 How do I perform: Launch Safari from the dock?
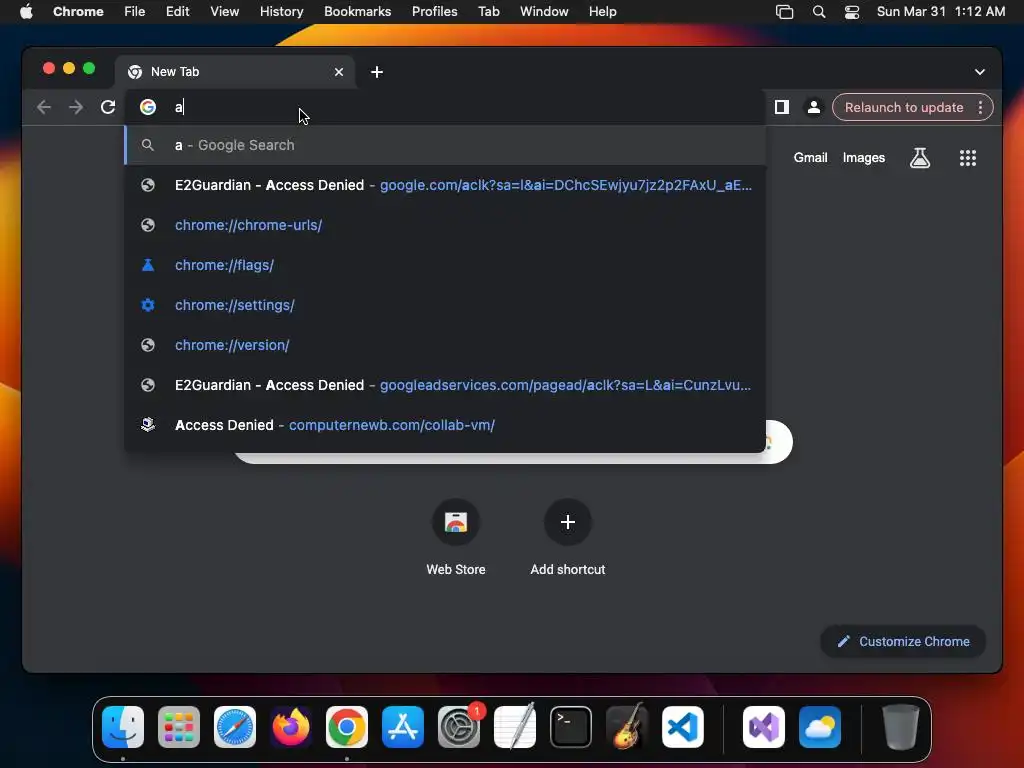[x=235, y=727]
